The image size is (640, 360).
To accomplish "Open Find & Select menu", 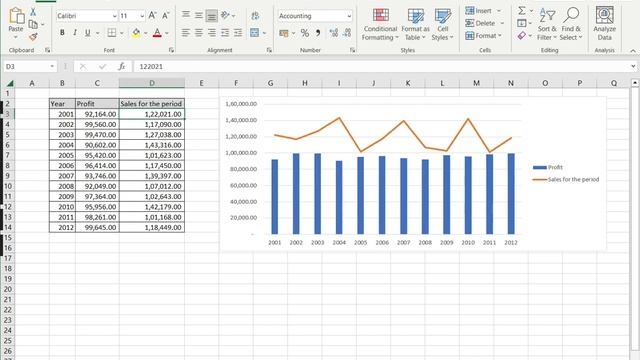I will click(571, 24).
